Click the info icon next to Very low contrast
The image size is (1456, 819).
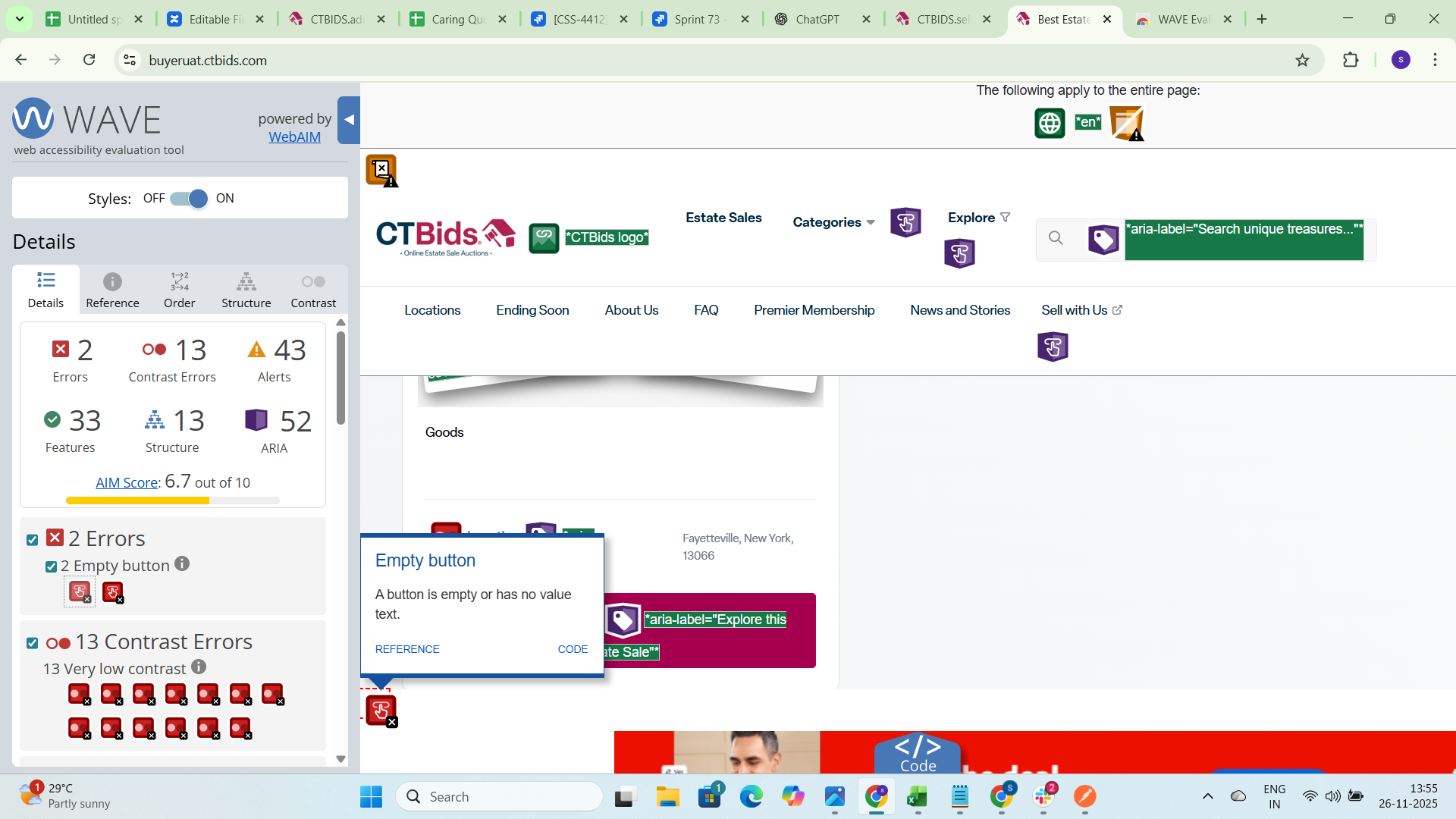tap(199, 667)
